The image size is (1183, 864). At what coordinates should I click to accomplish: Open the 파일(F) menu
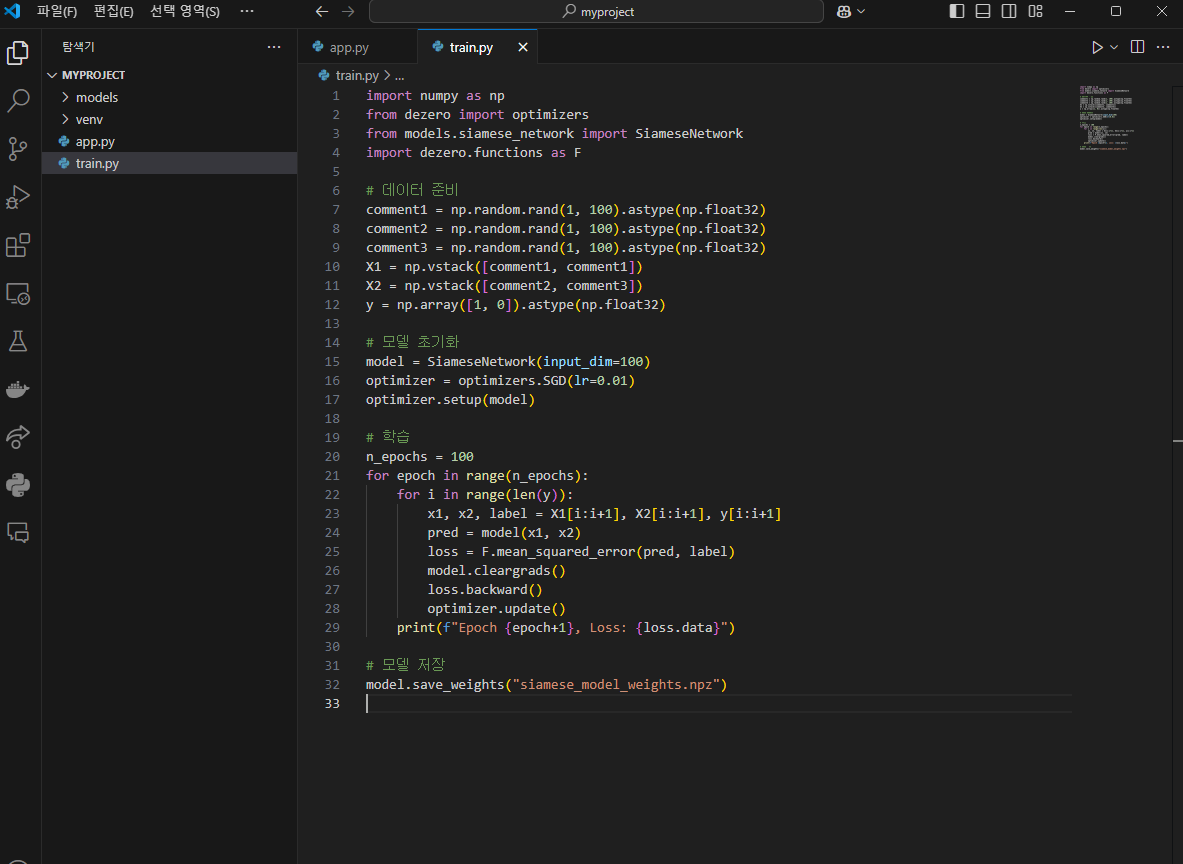(57, 11)
